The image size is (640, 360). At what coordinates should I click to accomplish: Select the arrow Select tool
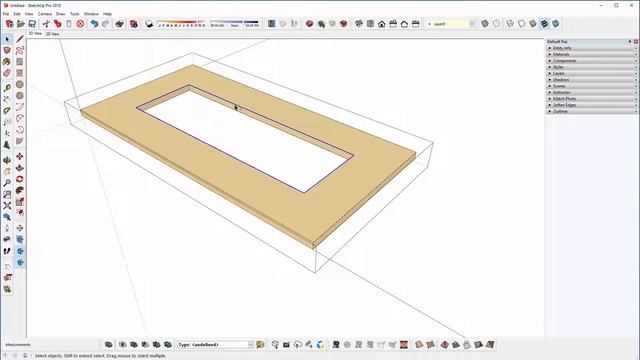[7, 39]
